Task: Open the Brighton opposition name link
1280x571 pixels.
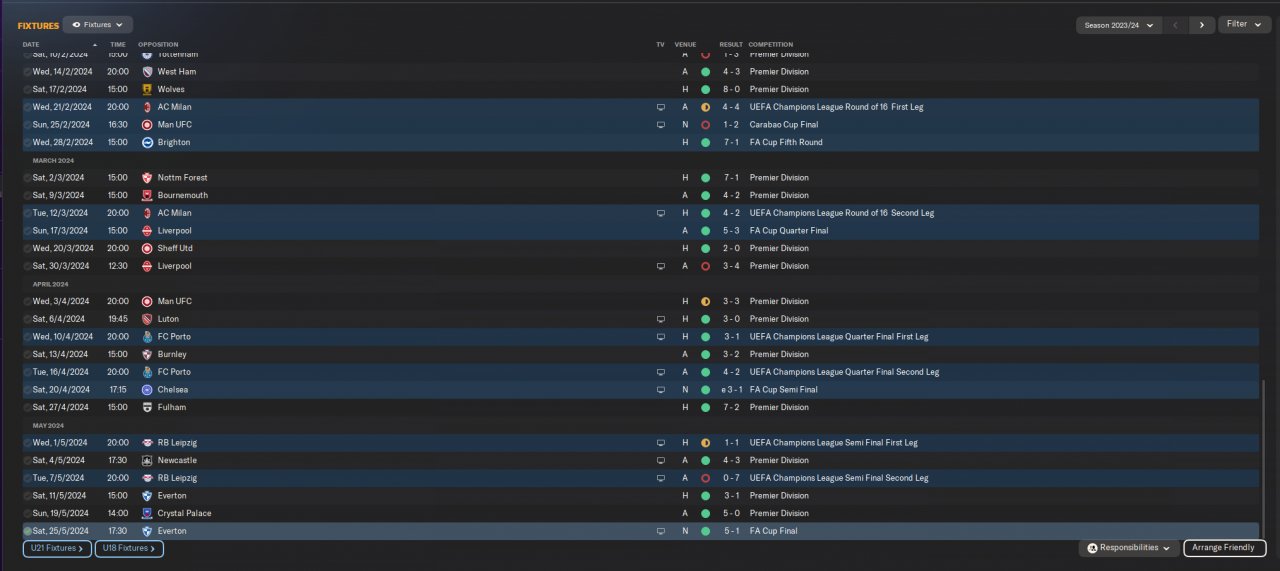Action: click(174, 143)
